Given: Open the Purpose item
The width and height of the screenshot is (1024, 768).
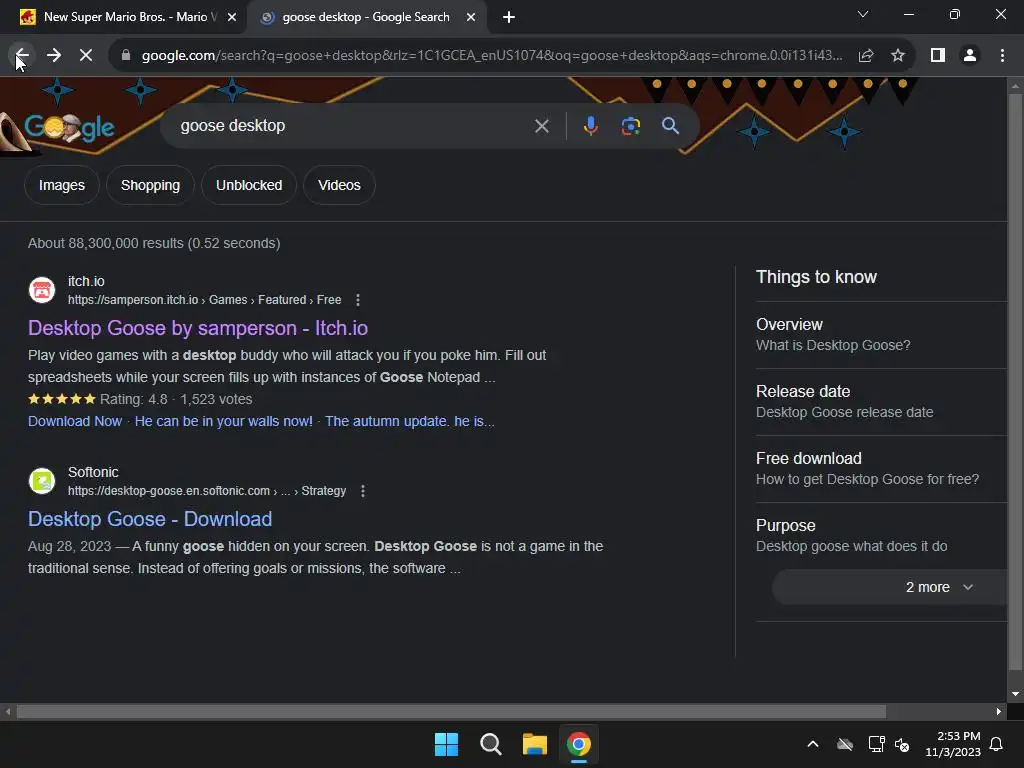Looking at the screenshot, I should [x=881, y=536].
